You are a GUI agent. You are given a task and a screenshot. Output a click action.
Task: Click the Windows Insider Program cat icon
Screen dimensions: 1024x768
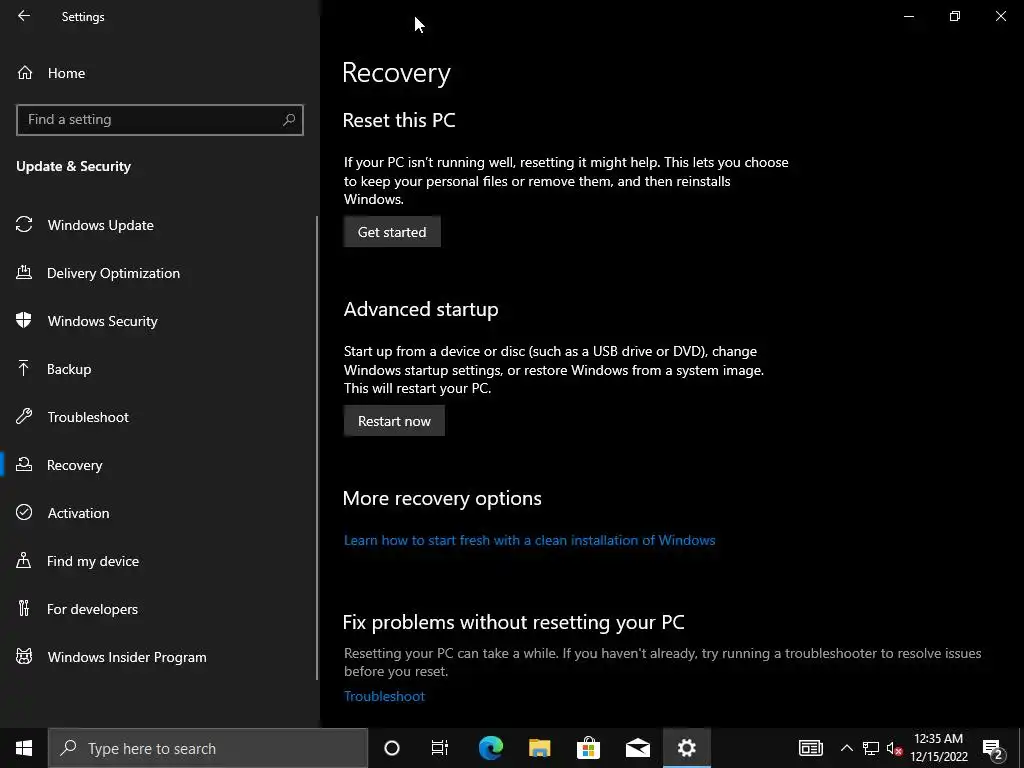[24, 656]
